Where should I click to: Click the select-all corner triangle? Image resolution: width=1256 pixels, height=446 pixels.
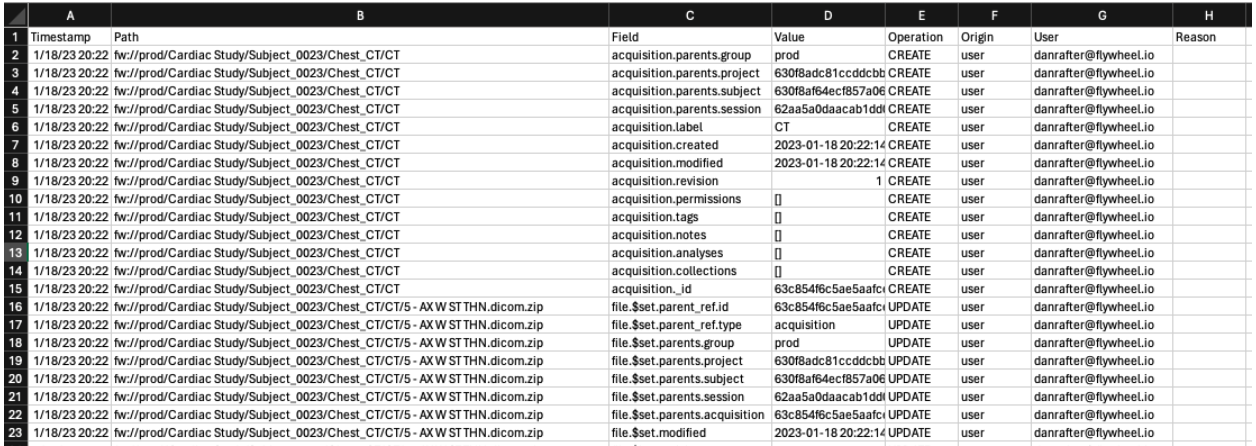(x=14, y=11)
